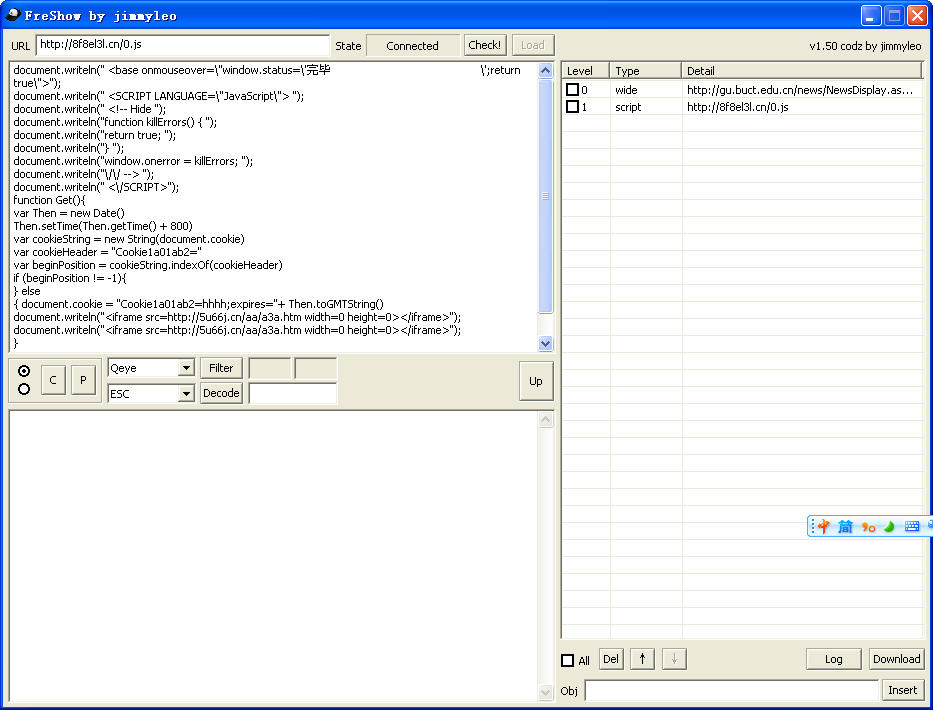Screen dimensions: 933x710
Task: Open the Log button
Action: 833,659
